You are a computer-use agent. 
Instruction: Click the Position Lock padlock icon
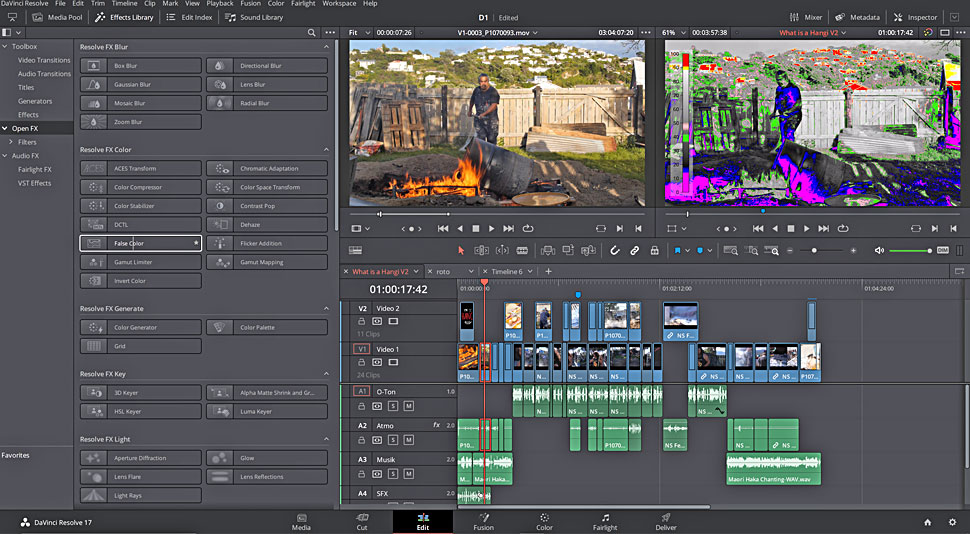coord(655,250)
